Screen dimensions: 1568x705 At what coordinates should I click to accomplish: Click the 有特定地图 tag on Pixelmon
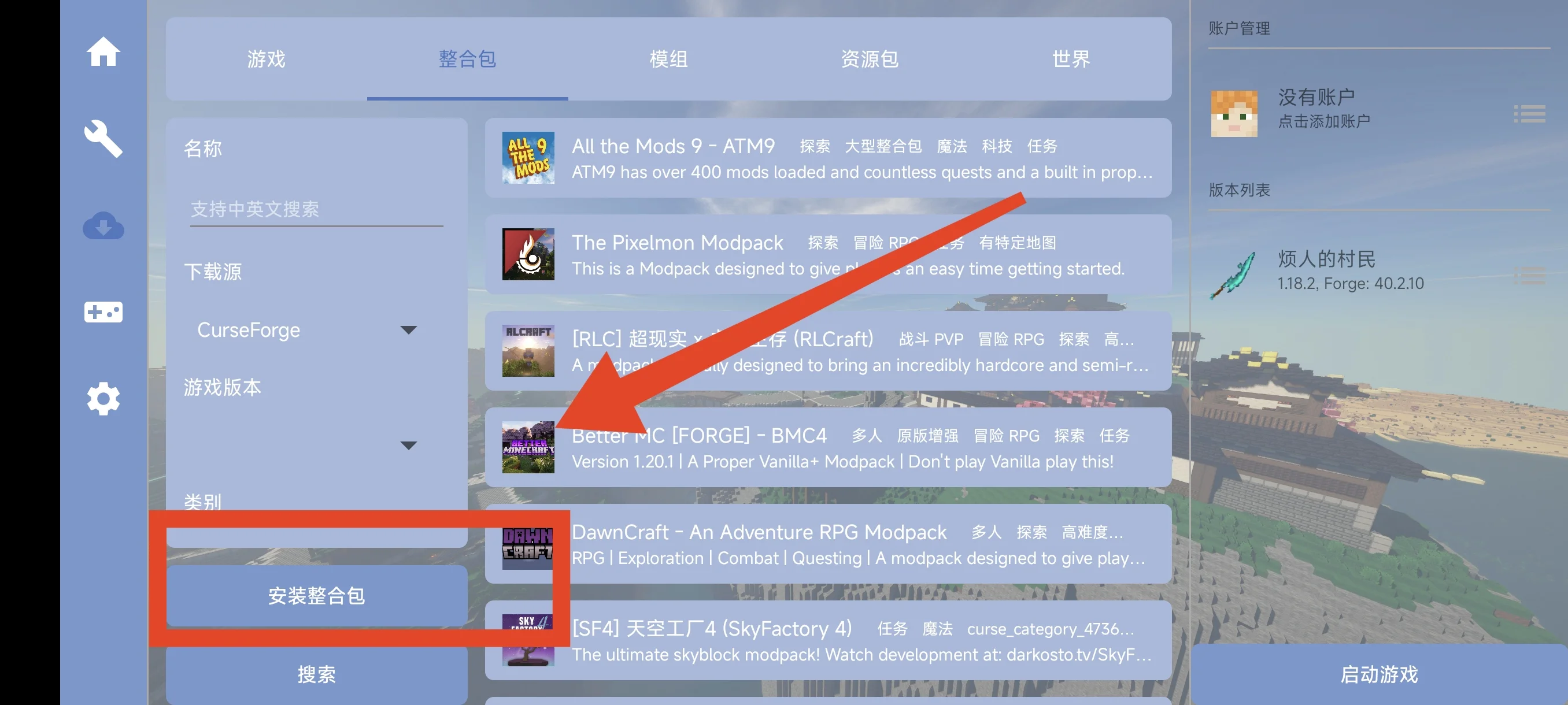[1017, 243]
